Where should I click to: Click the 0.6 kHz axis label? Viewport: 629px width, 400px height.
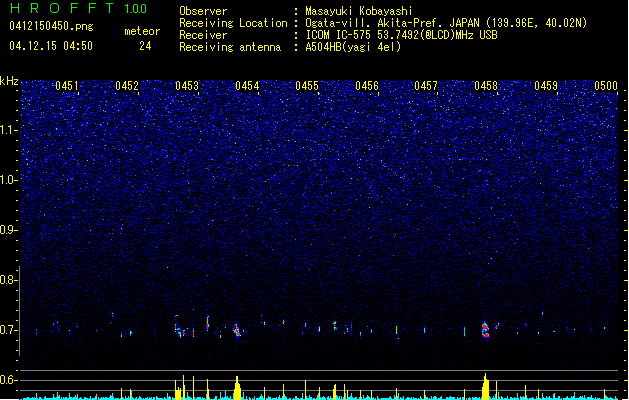[x=9, y=380]
